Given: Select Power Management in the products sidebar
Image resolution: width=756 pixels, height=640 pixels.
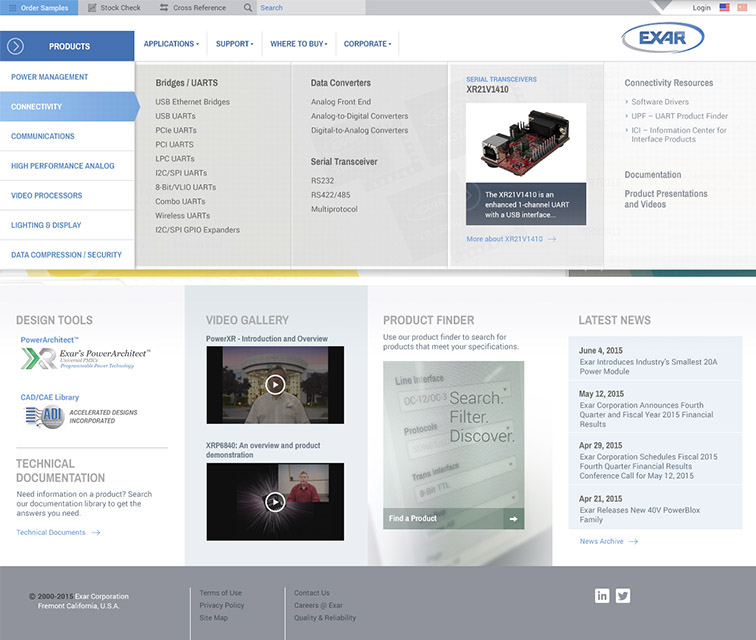Looking at the screenshot, I should click(x=50, y=77).
